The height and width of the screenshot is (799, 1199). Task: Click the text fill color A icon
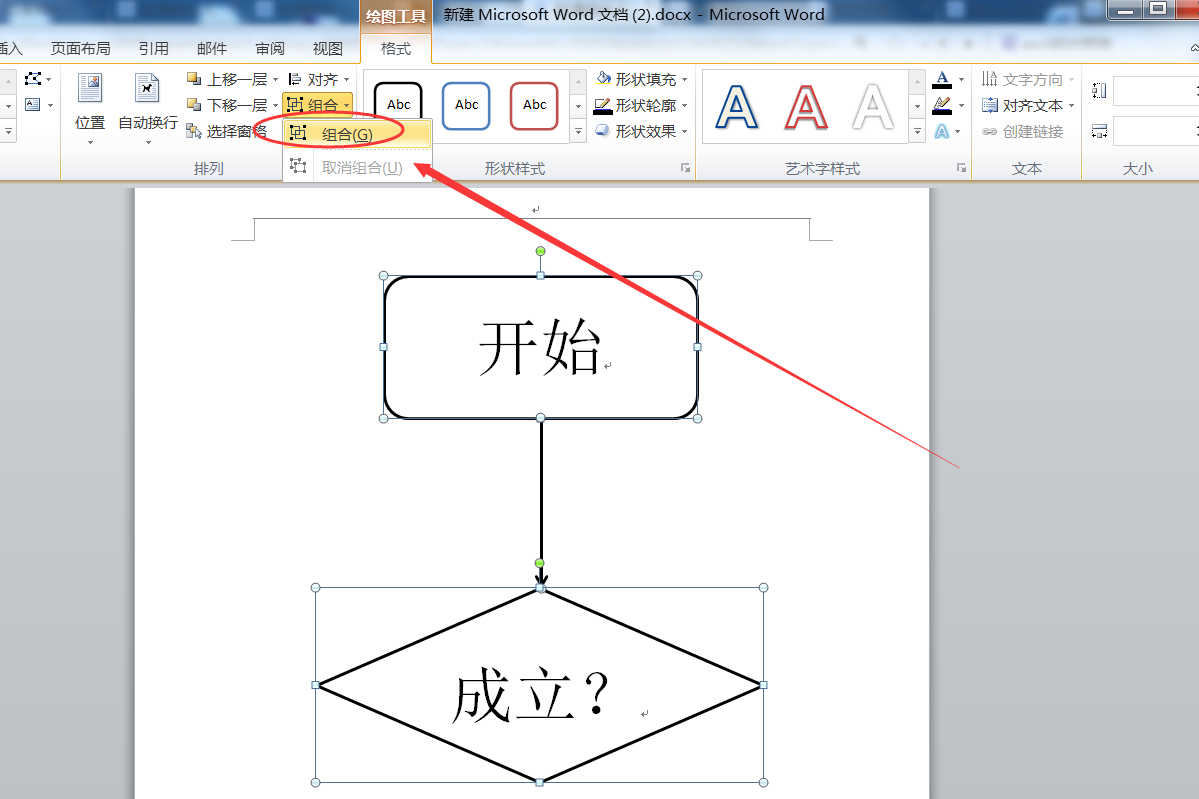coord(942,79)
